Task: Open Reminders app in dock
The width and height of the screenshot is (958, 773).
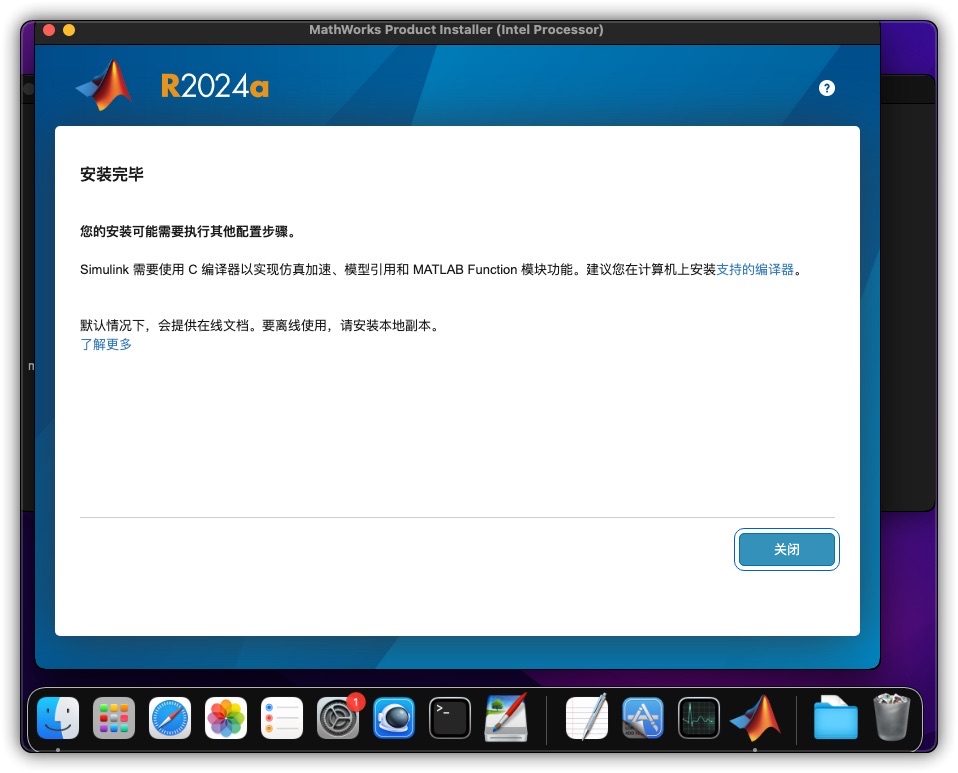Action: [282, 718]
